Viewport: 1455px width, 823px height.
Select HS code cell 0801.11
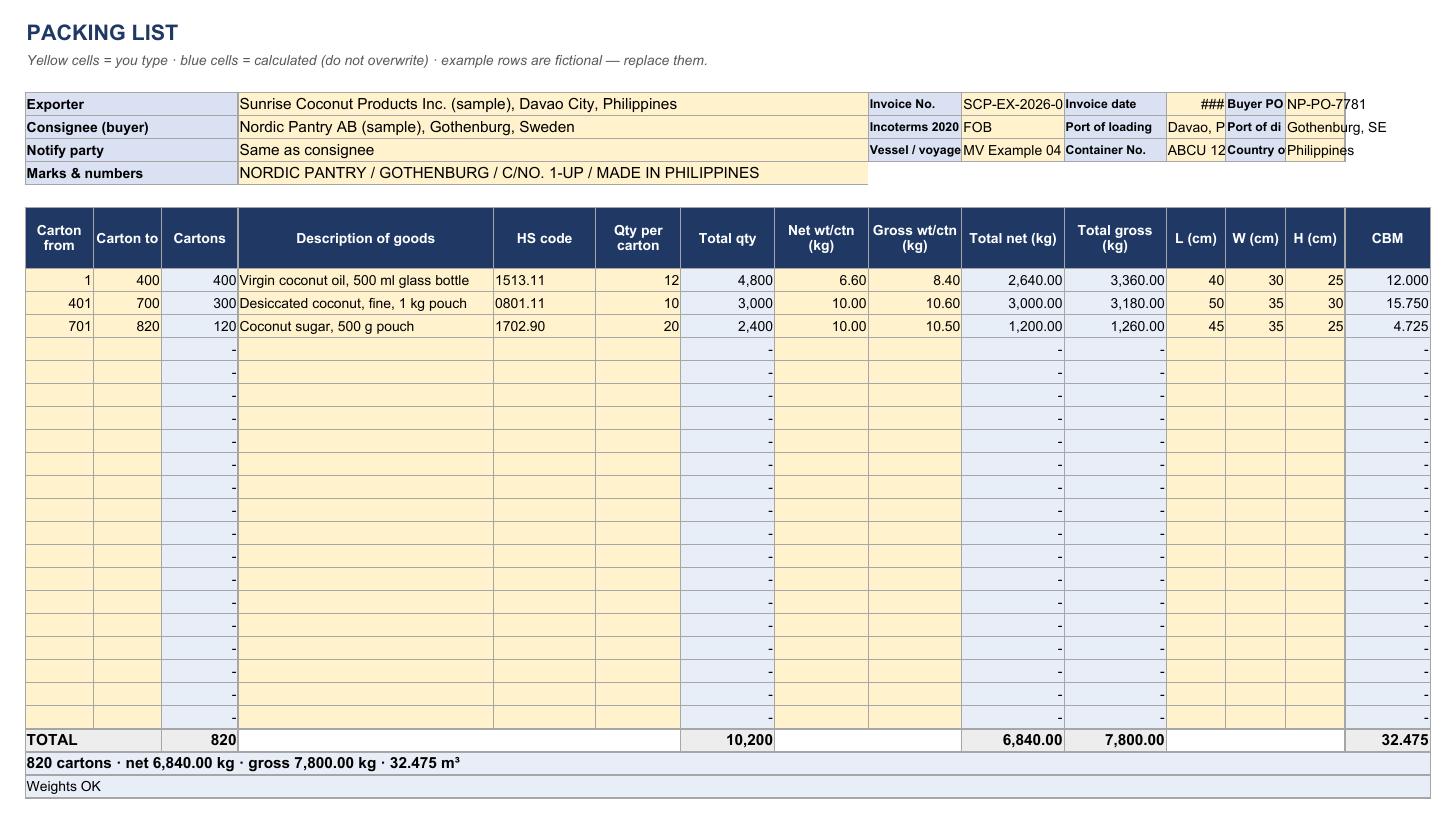click(x=545, y=304)
